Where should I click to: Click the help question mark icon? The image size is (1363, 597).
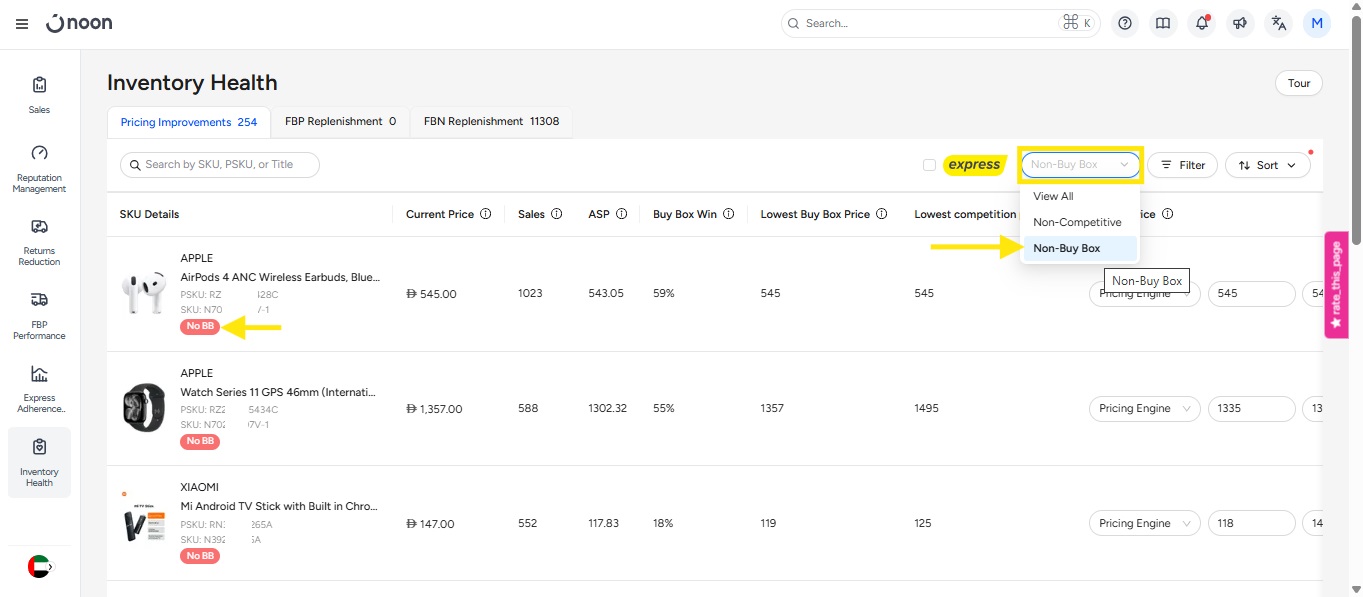(x=1125, y=23)
